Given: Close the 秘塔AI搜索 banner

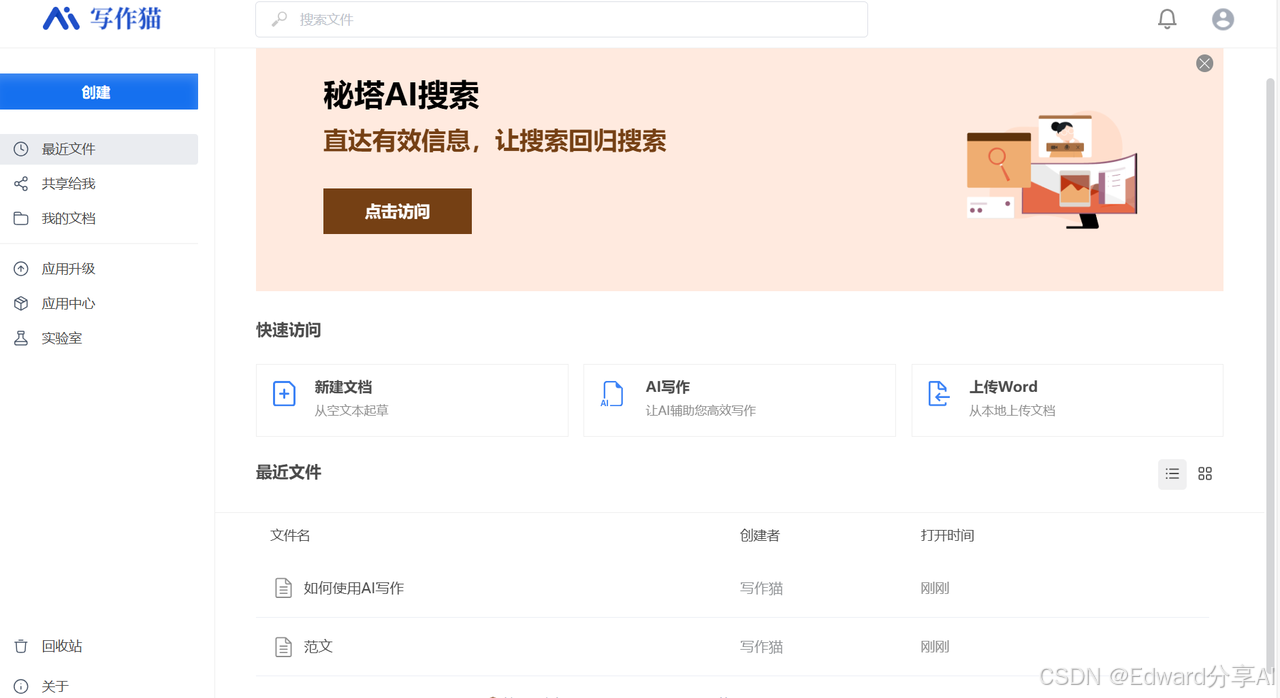Looking at the screenshot, I should coord(1205,63).
